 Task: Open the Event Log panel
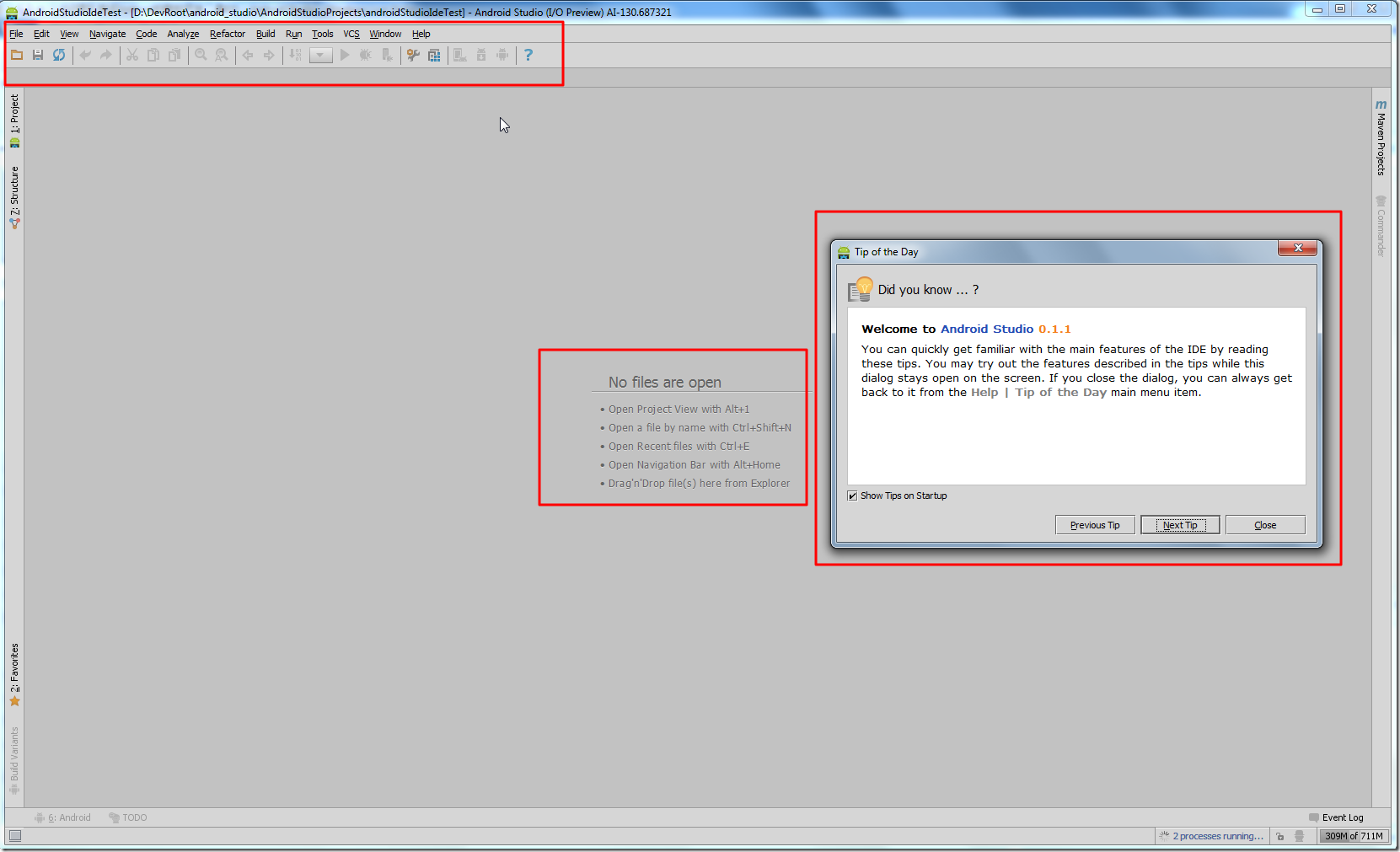[x=1336, y=817]
